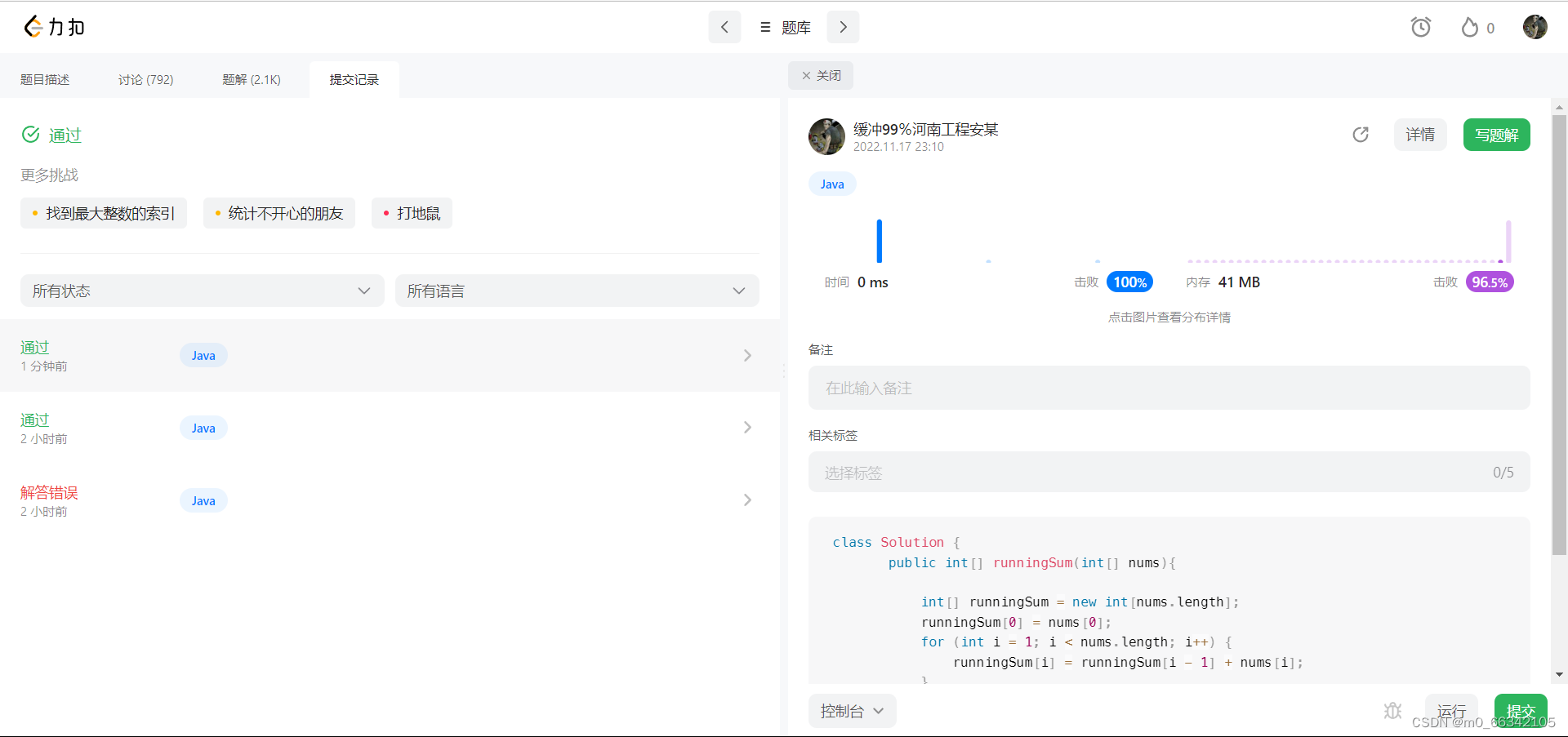Switch to the 题目描述 tab

tap(45, 79)
